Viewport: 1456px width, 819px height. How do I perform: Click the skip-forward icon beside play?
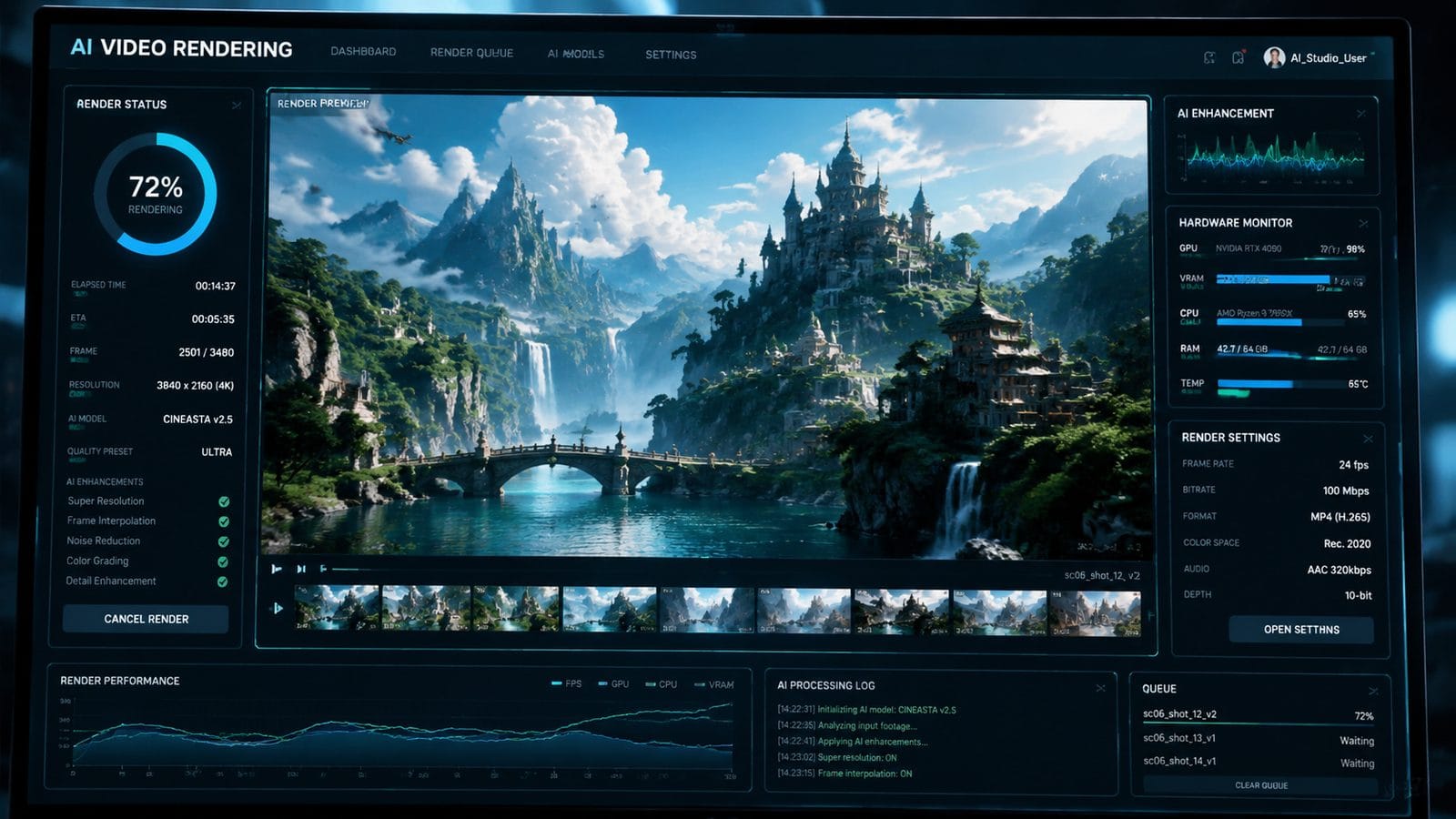click(x=301, y=569)
